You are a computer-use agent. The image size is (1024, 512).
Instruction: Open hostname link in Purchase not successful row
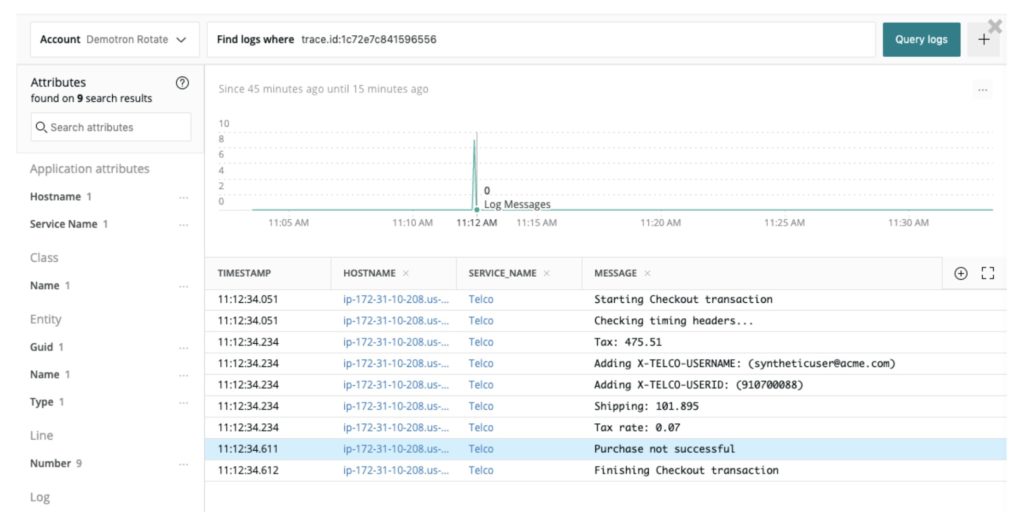tap(396, 449)
